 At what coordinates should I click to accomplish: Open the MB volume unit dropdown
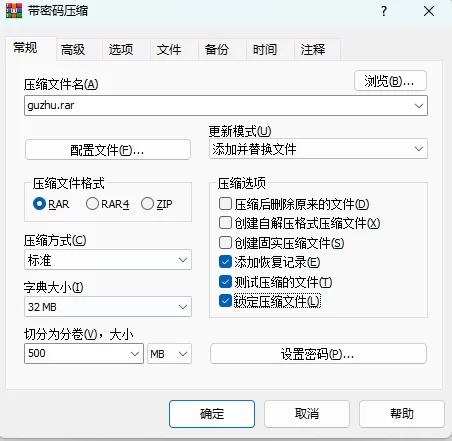[169, 353]
